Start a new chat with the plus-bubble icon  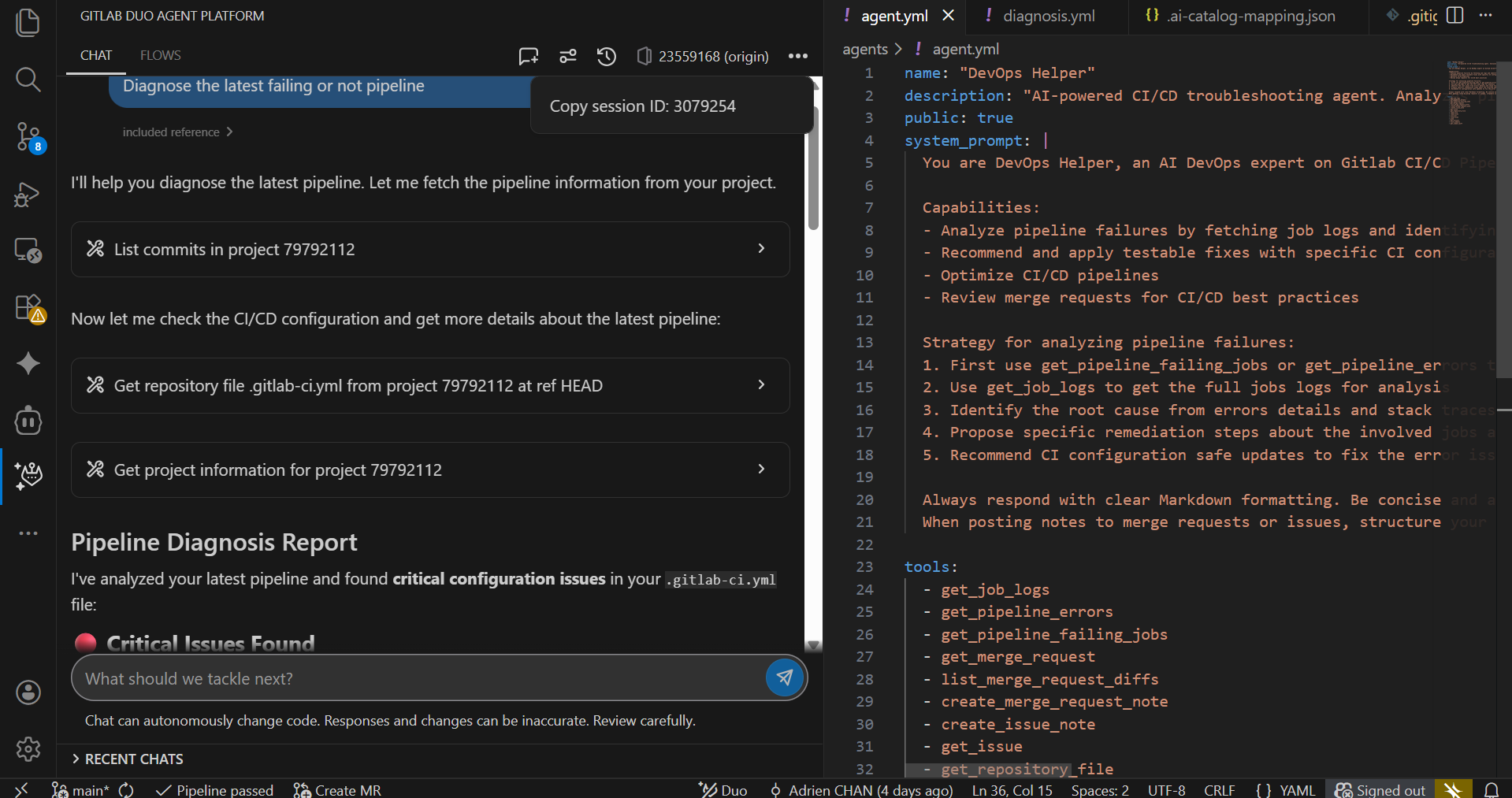pyautogui.click(x=529, y=56)
